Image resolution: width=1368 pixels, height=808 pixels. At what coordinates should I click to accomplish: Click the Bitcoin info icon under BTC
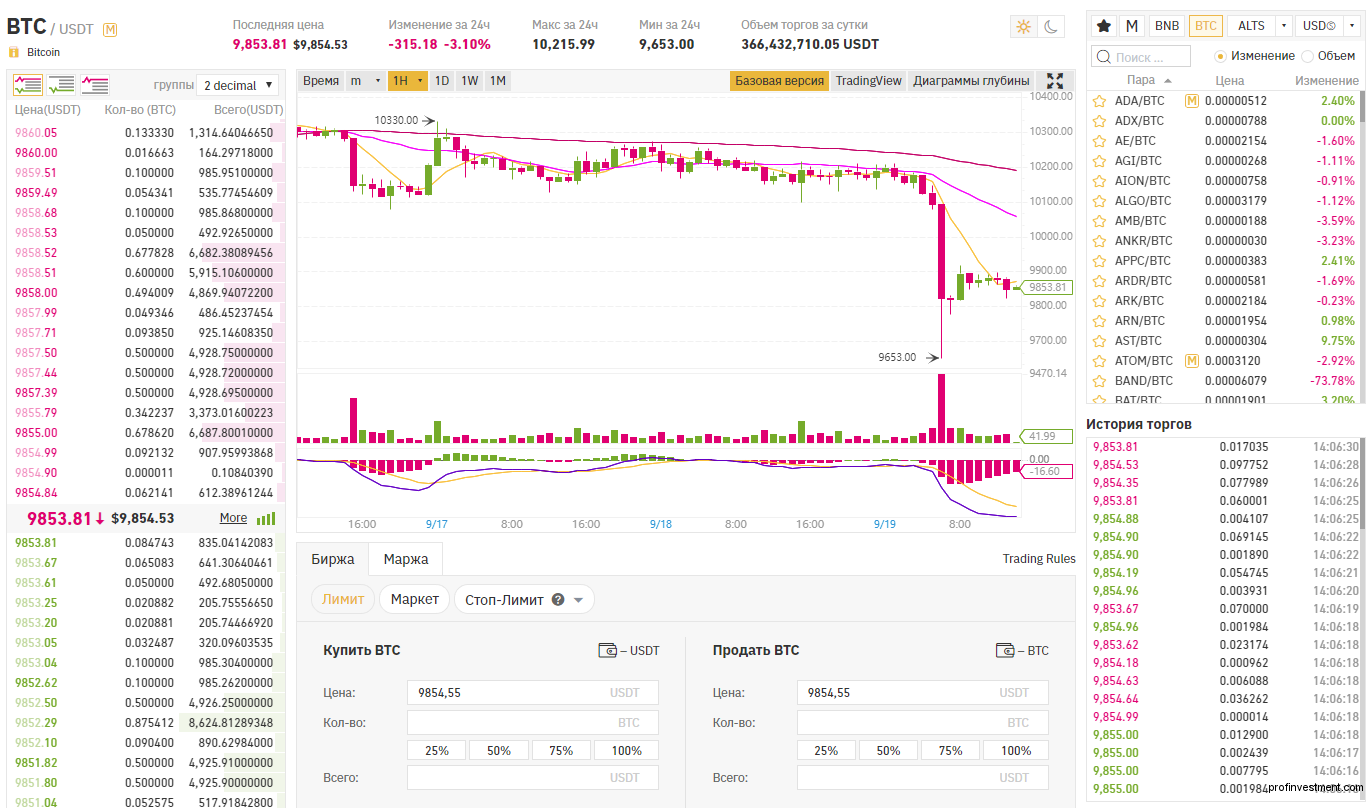point(14,52)
